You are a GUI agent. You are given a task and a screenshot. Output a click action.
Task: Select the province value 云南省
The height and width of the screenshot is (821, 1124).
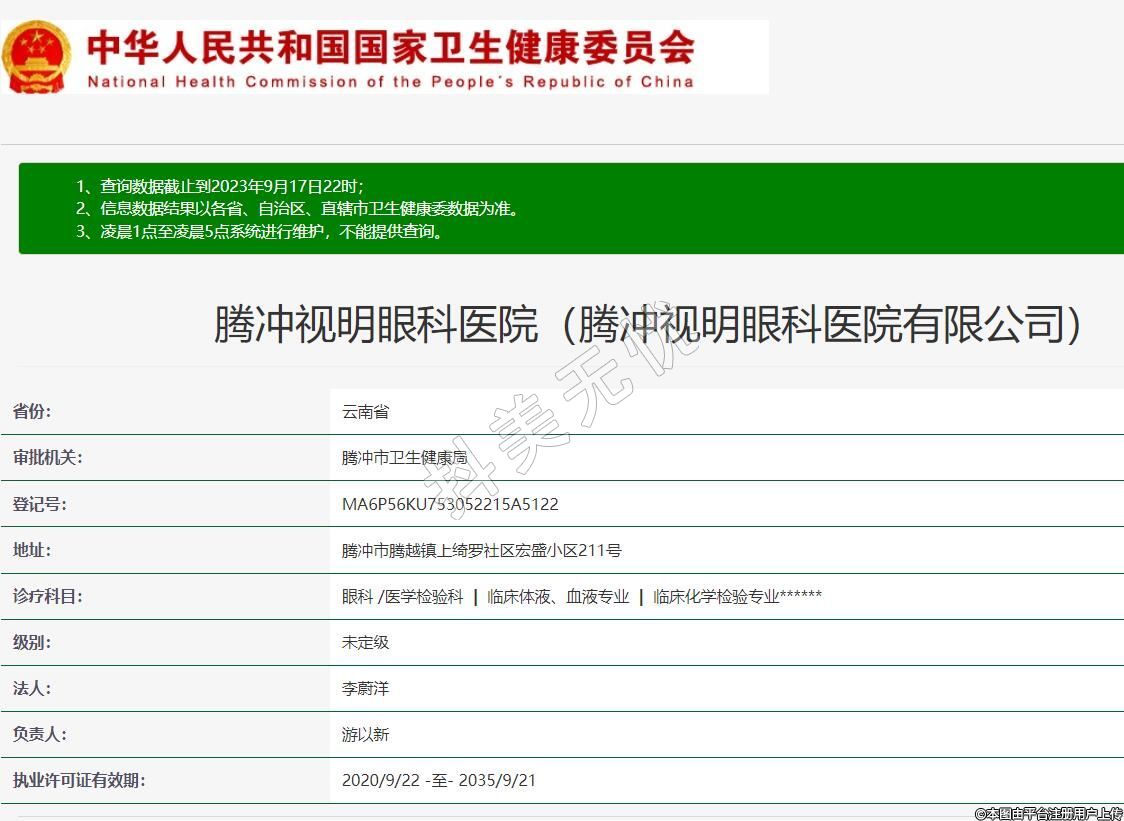point(365,412)
